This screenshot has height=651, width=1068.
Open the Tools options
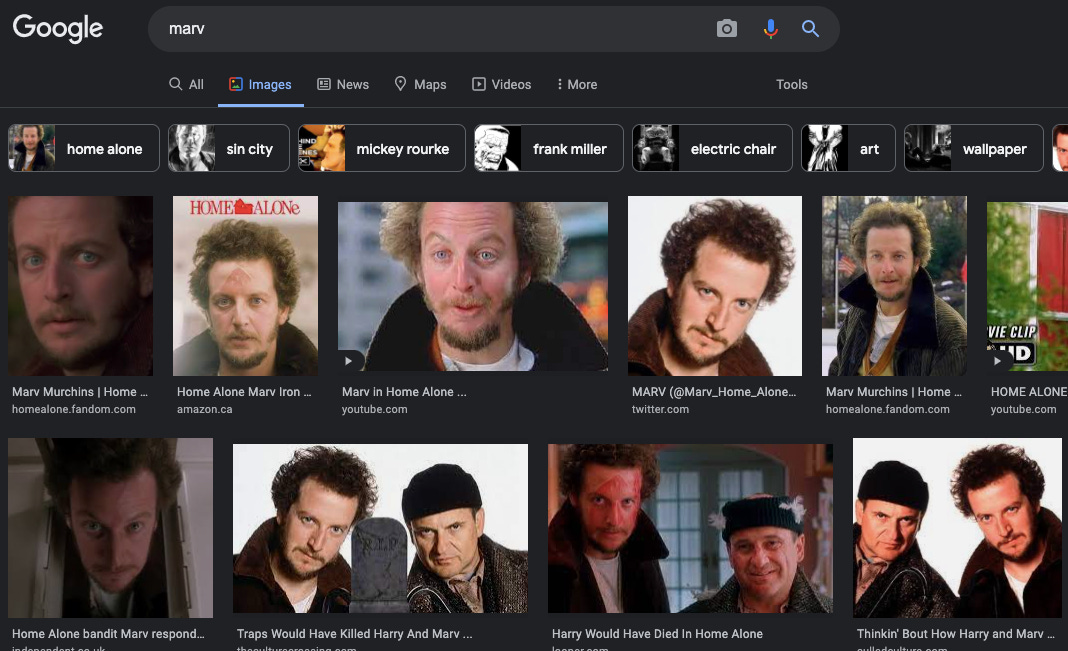[x=791, y=84]
